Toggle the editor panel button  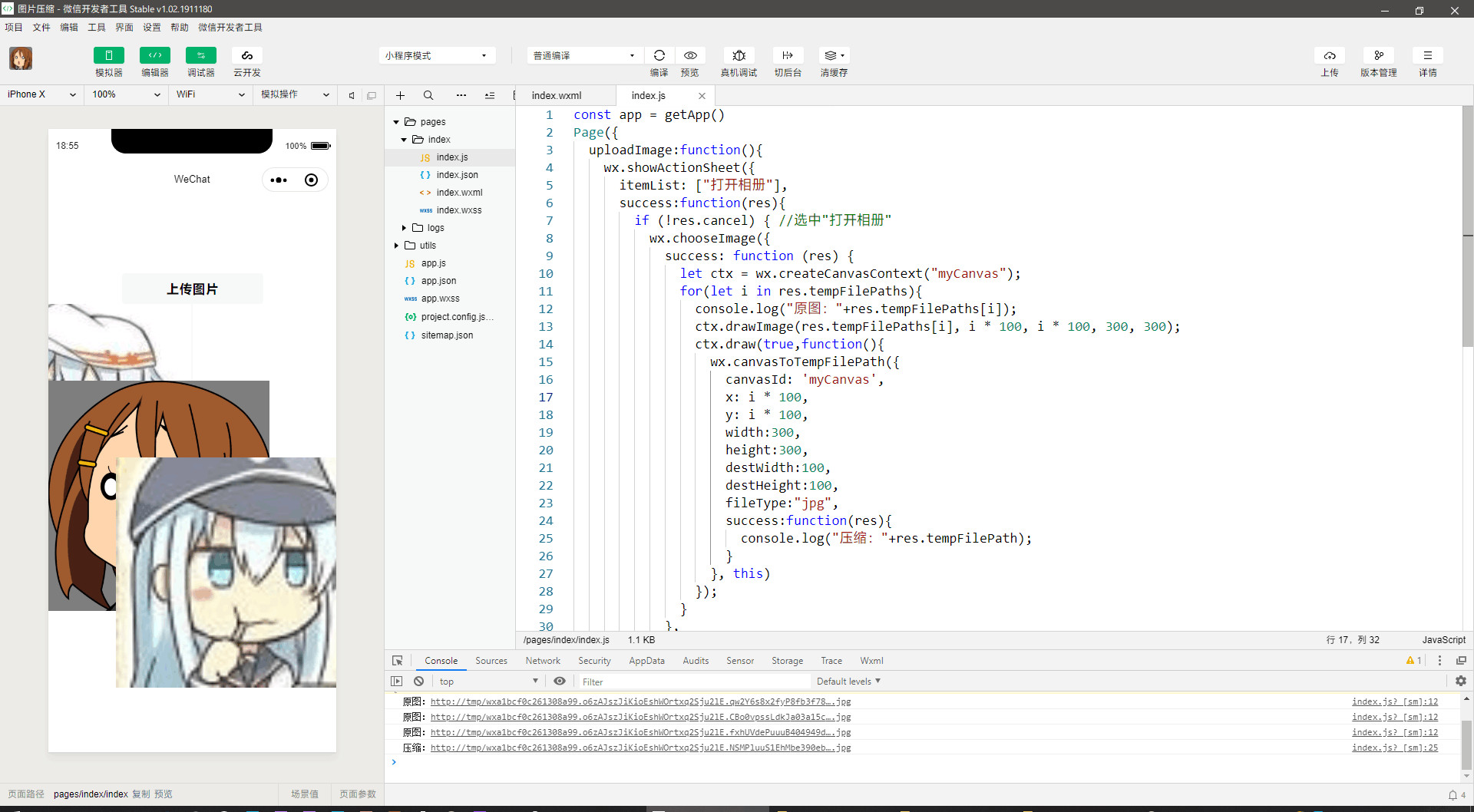point(155,55)
